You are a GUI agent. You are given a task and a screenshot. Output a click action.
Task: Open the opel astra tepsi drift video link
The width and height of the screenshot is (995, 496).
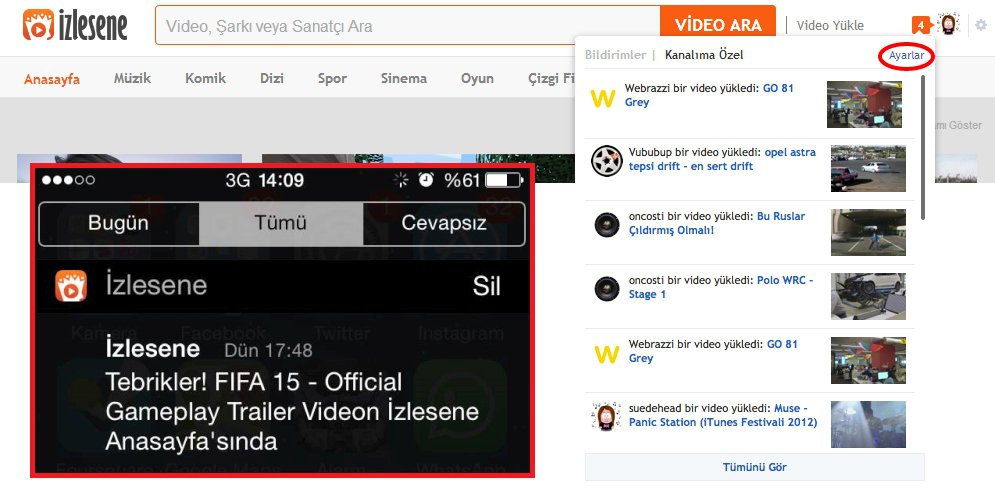tap(722, 159)
